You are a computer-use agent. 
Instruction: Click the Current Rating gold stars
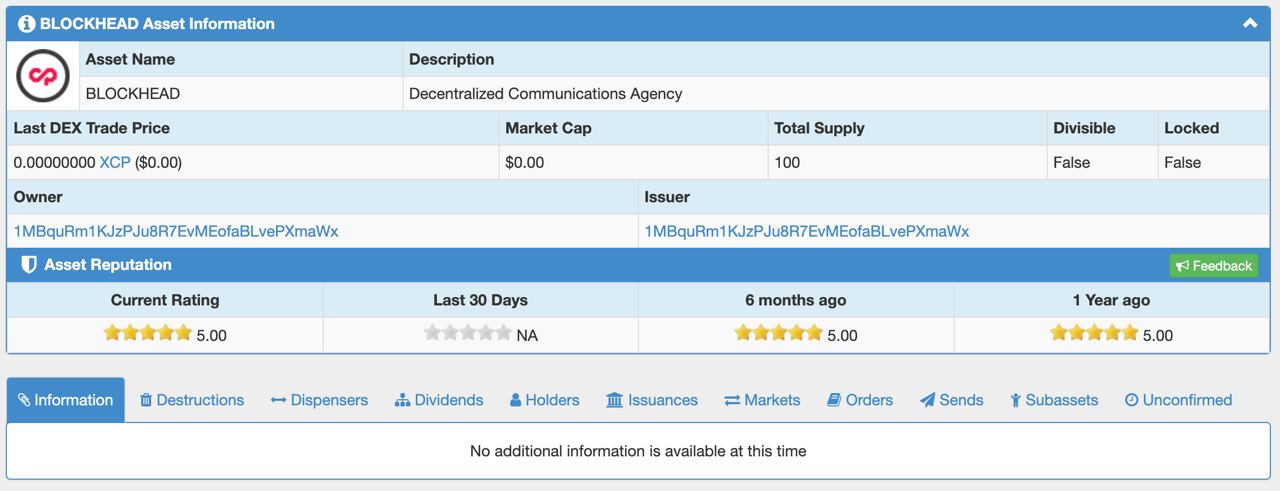[147, 333]
